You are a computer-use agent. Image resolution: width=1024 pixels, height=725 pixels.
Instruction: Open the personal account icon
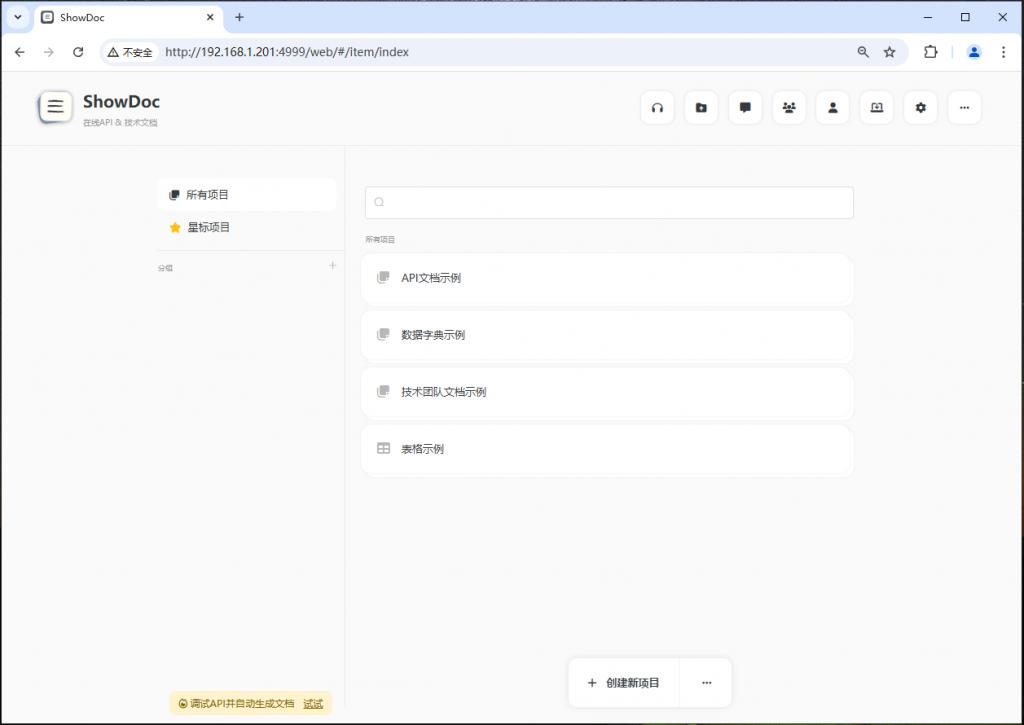[x=833, y=107]
